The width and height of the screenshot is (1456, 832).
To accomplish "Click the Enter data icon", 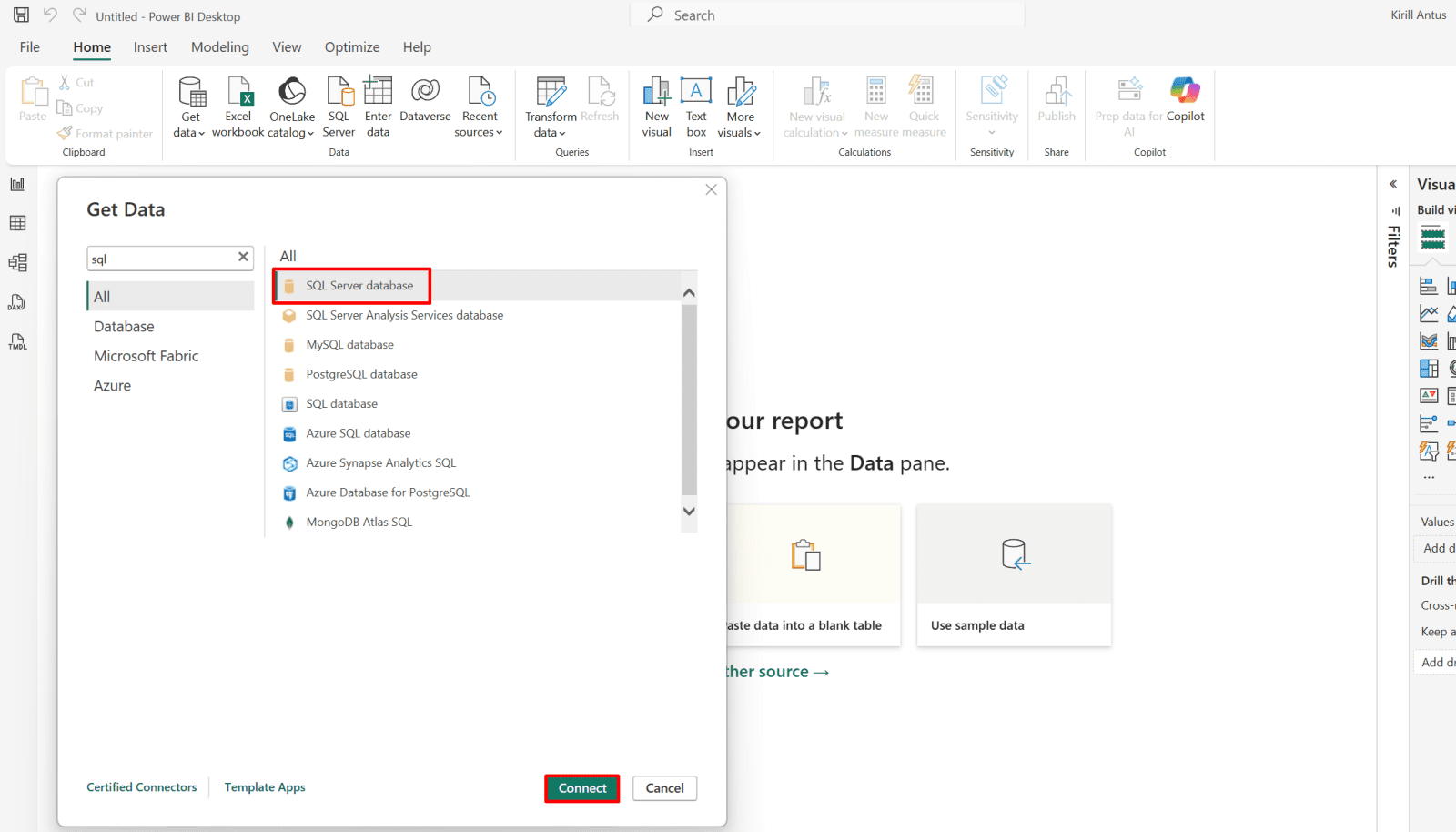I will pyautogui.click(x=378, y=93).
